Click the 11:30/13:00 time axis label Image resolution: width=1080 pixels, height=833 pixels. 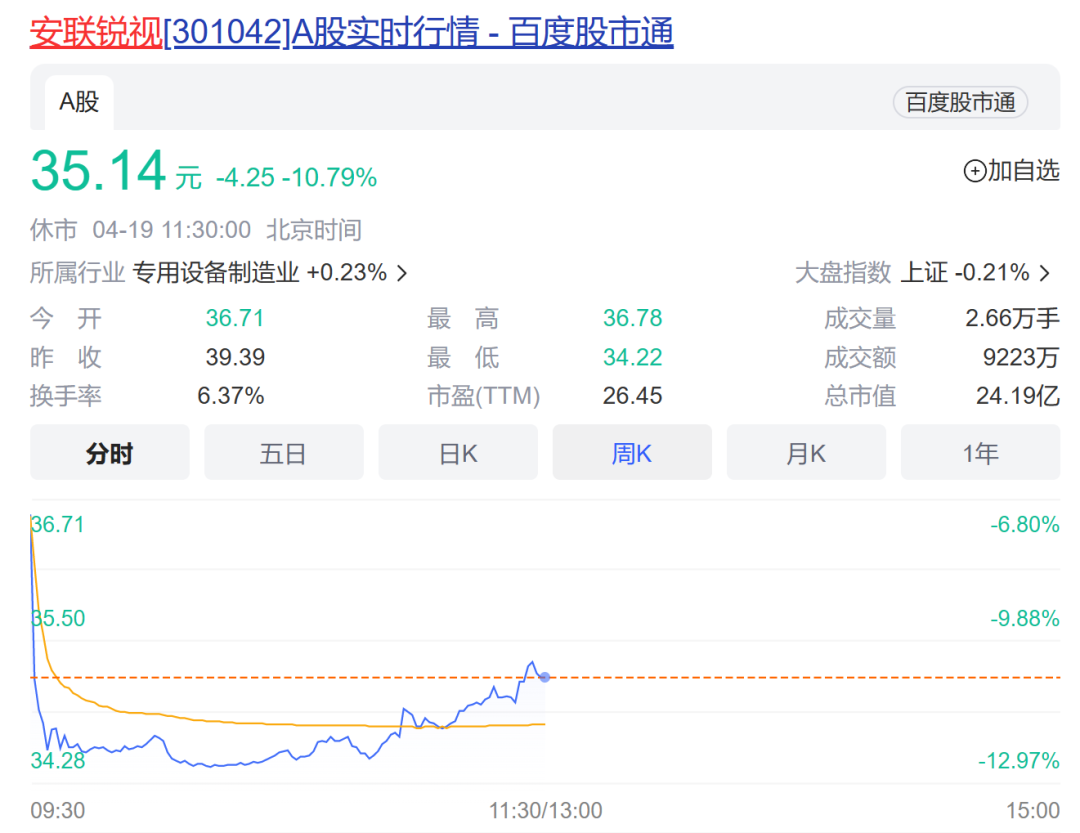click(x=546, y=810)
